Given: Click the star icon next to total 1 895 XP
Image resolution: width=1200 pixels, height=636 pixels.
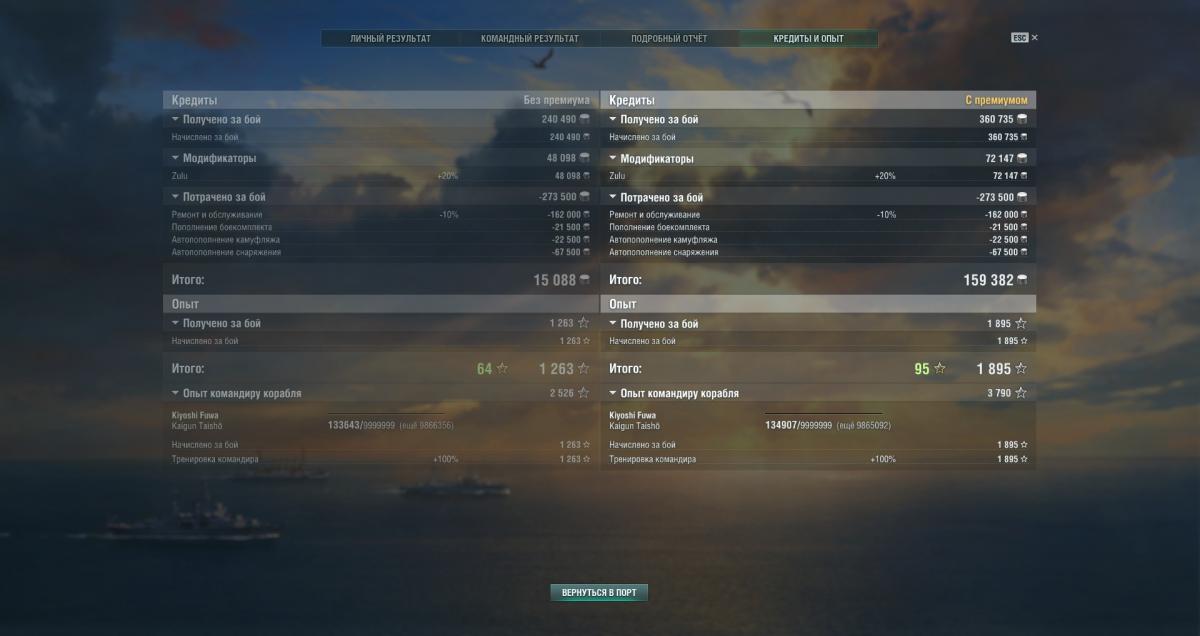Looking at the screenshot, I should click(x=1021, y=369).
